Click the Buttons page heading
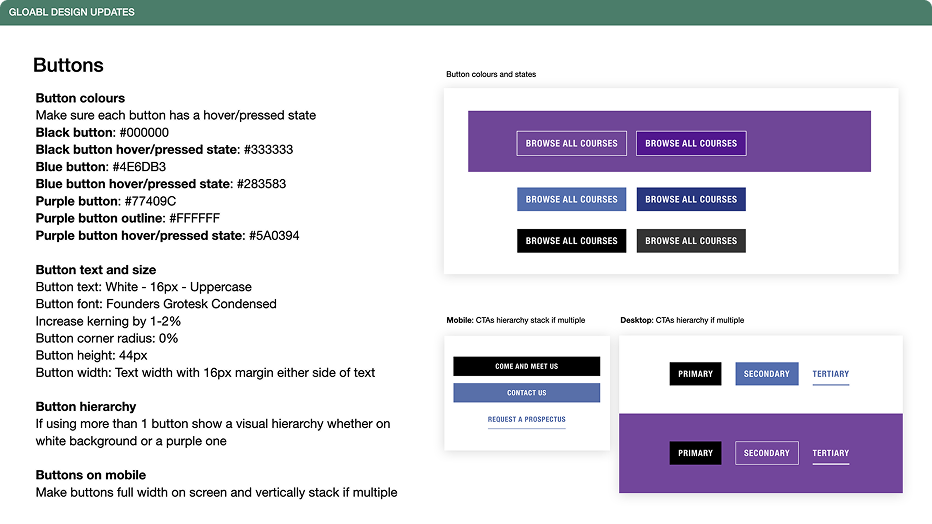The height and width of the screenshot is (524, 932). point(68,65)
